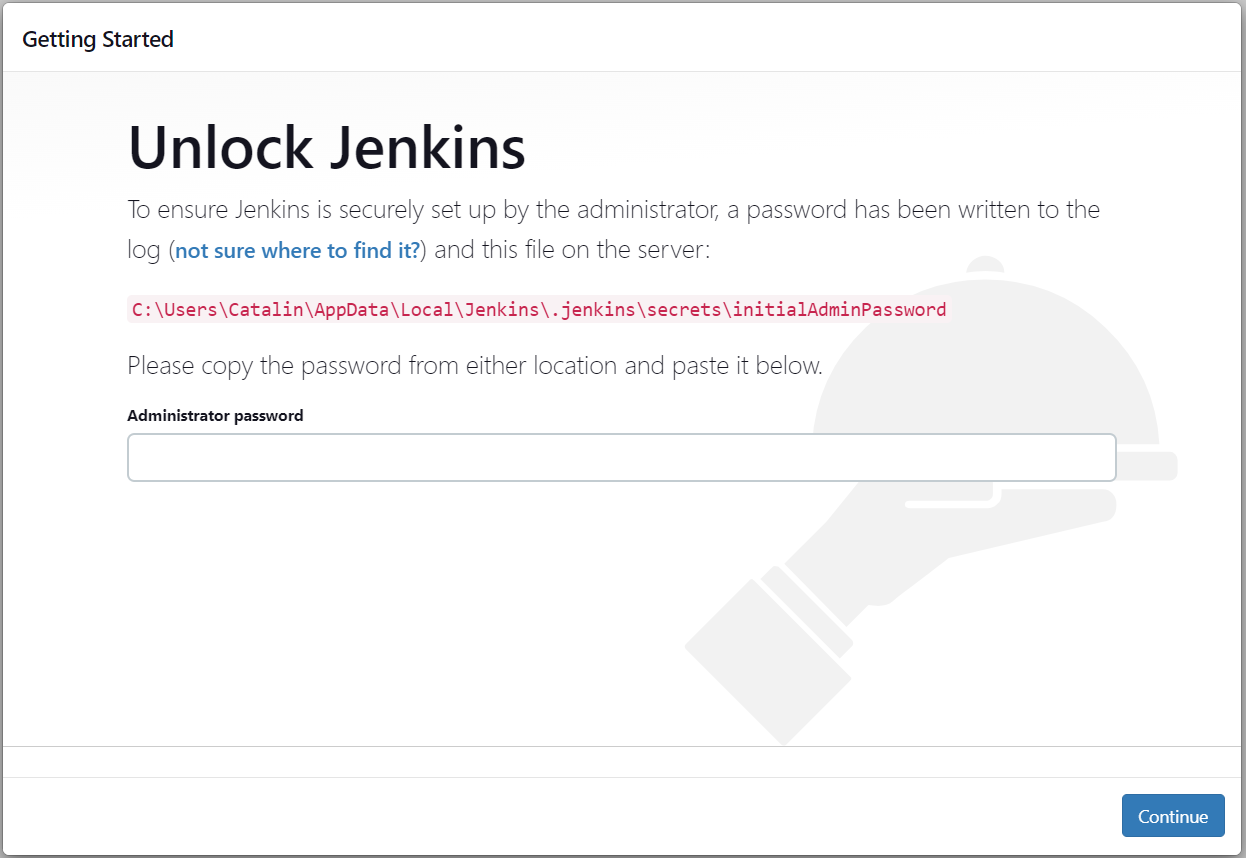Focus the Administrator password input field
Screen dimensions: 1246x858
621,457
